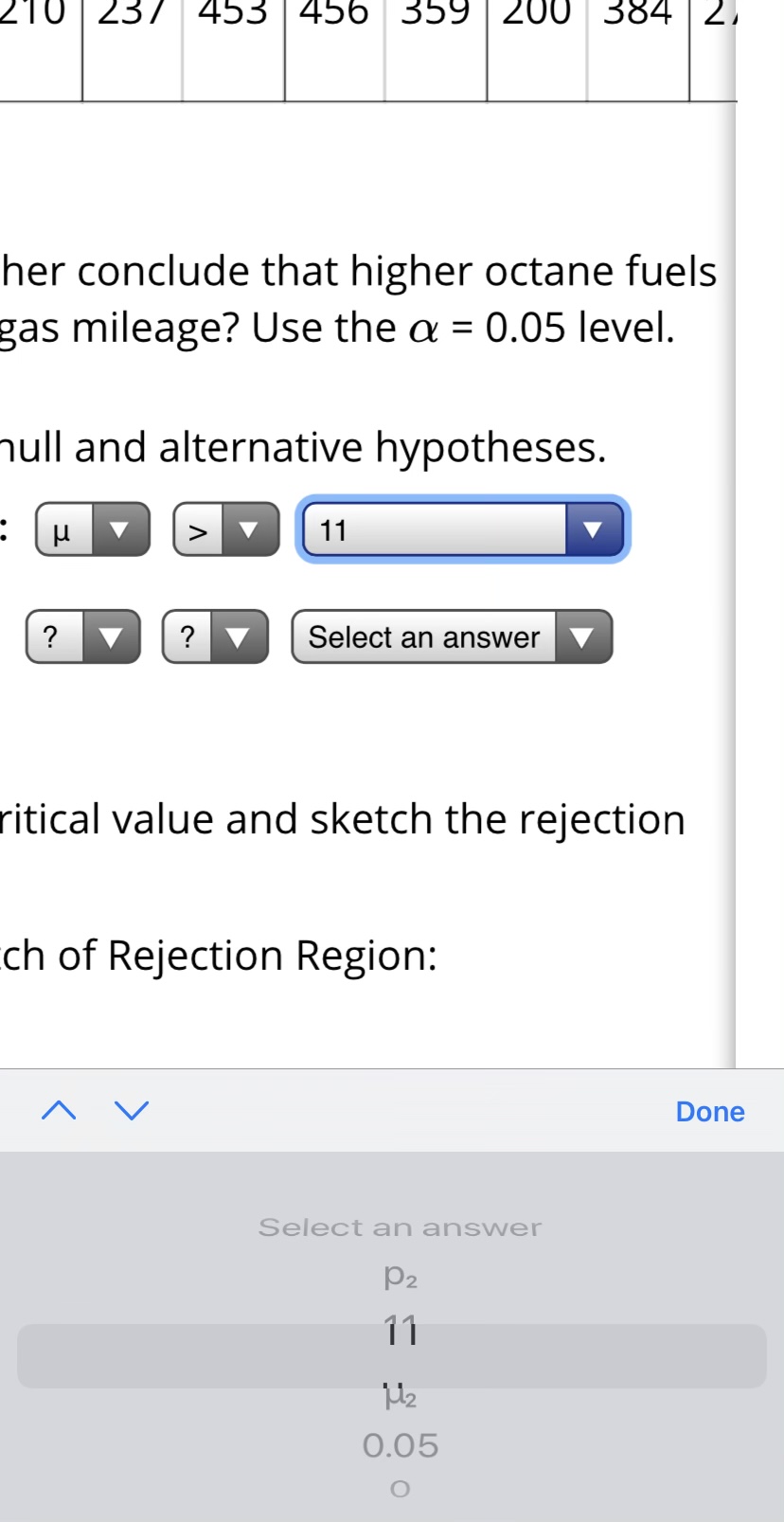Screen dimensions: 784x1522
Task: Tap the arrow on the Select an answer box
Action: click(x=580, y=637)
